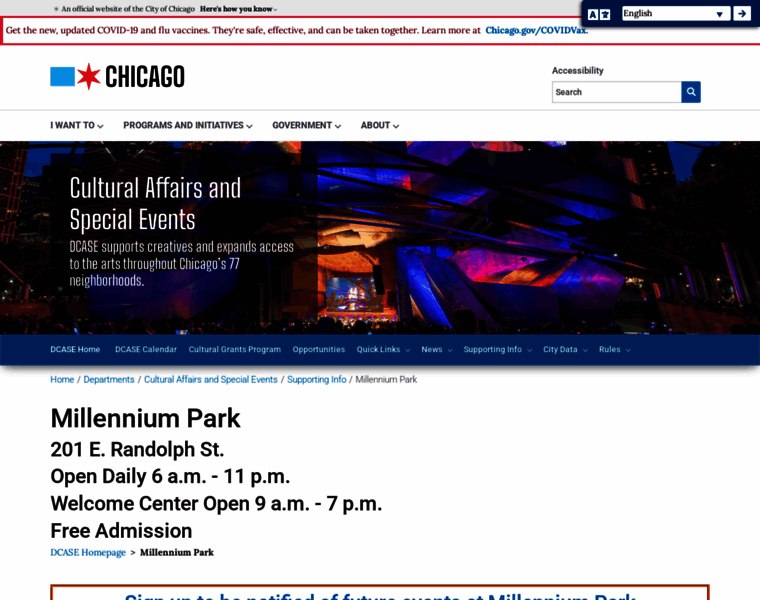
Task: Open Opportunities page
Action: pos(318,349)
